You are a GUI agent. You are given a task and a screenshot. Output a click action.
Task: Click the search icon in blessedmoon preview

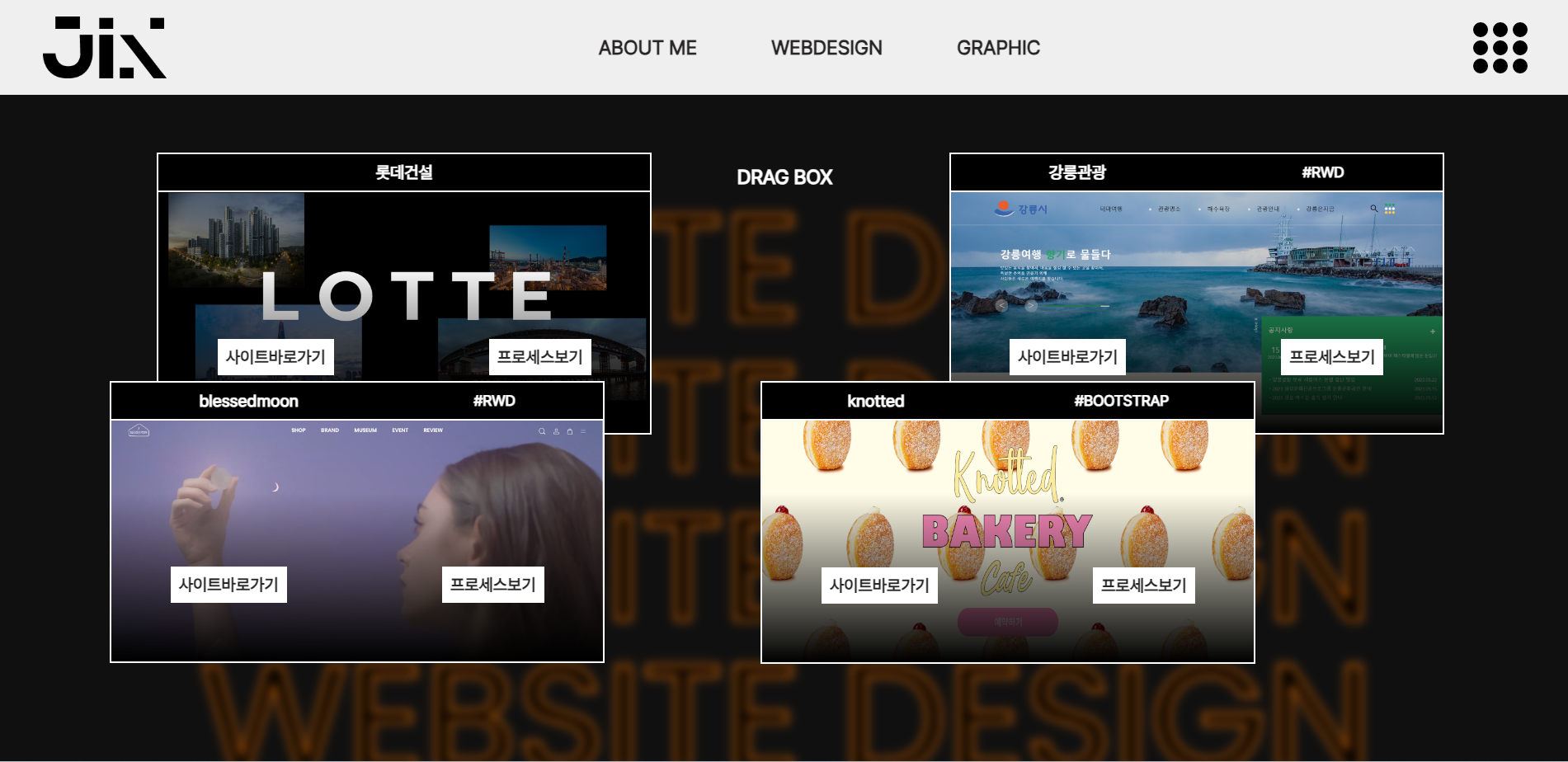pyautogui.click(x=542, y=430)
